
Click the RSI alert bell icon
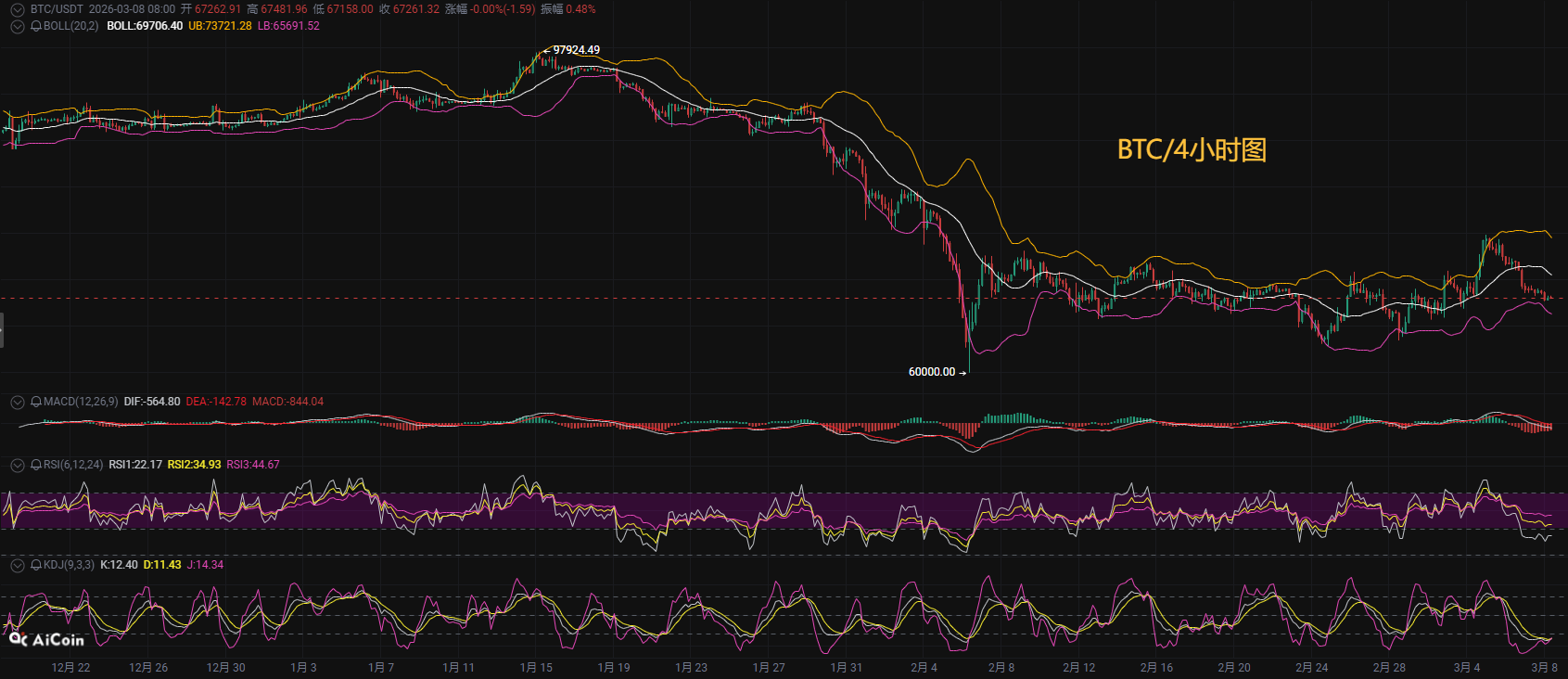36,465
